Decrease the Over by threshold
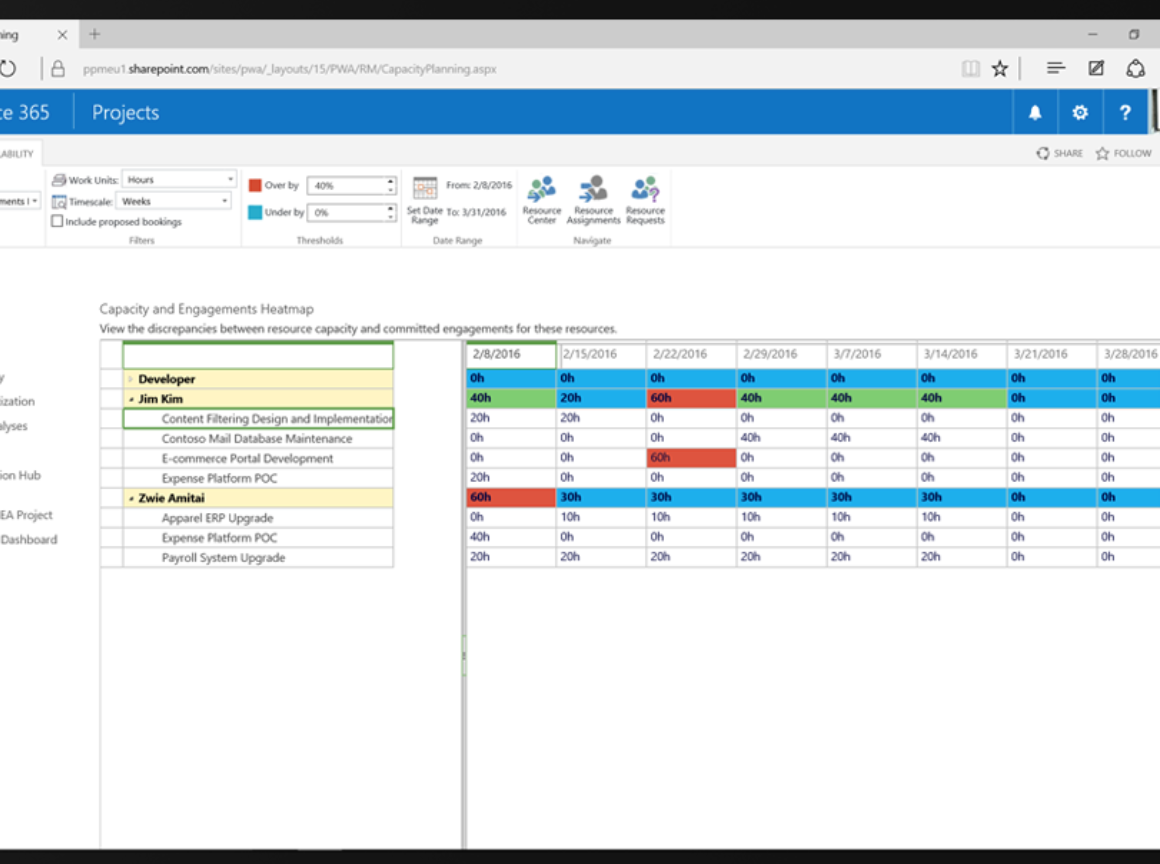 391,190
